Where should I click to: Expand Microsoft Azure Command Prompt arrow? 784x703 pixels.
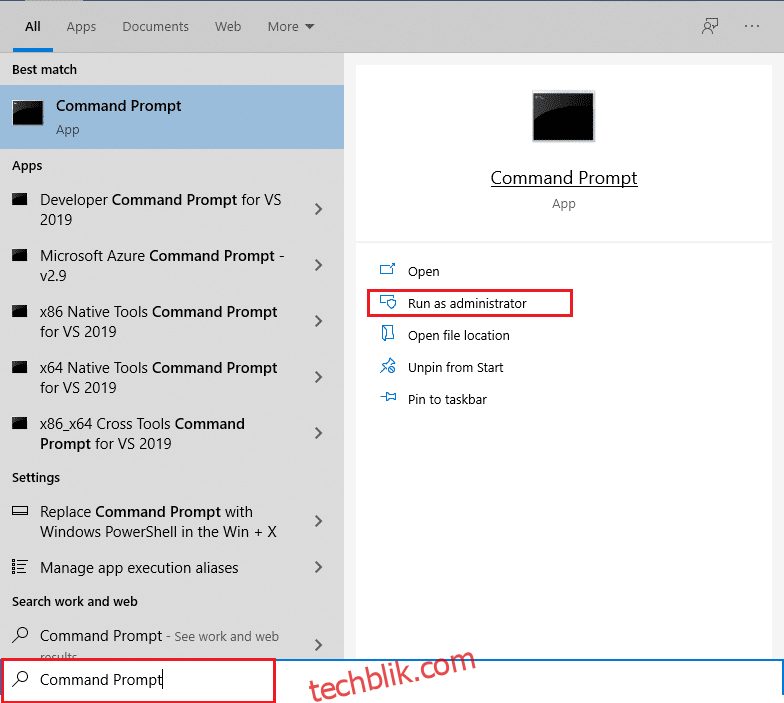[x=318, y=265]
